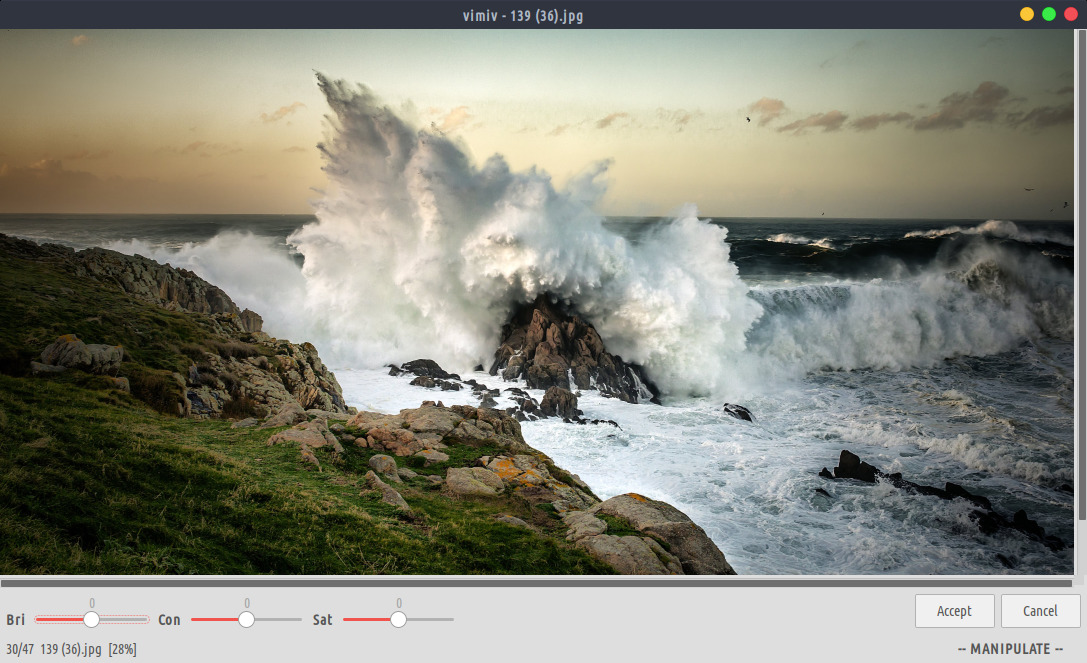This screenshot has width=1087, height=663.
Task: Click the Bri brightness slider handle
Action: [x=92, y=619]
